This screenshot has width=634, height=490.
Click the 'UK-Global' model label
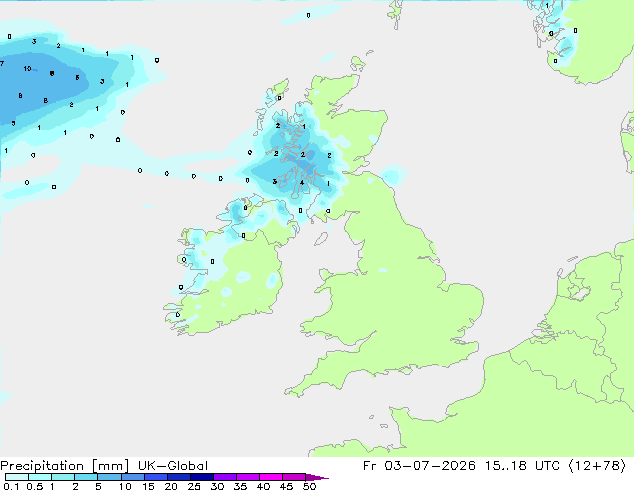[x=173, y=466]
